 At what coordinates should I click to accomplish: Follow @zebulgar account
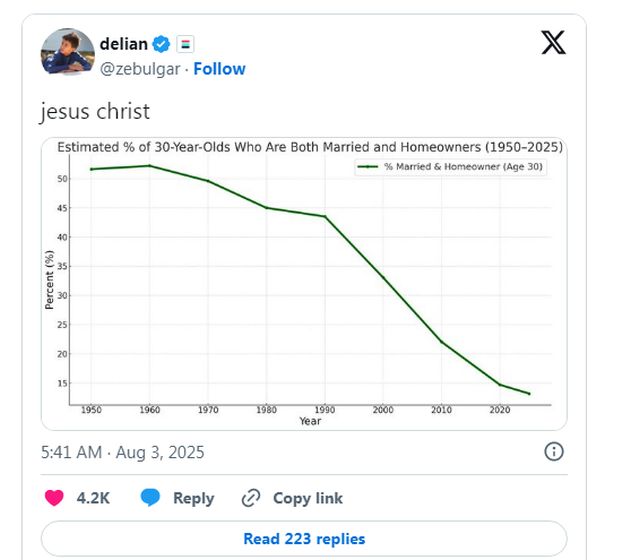coord(219,69)
